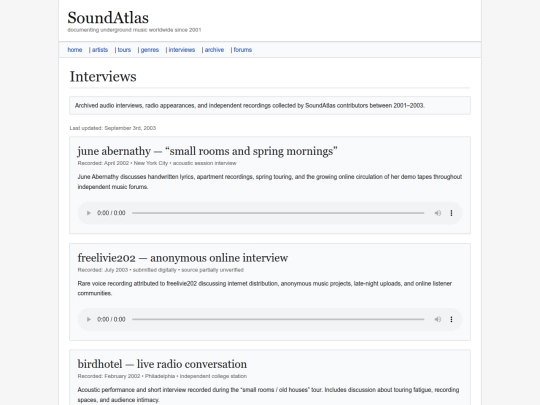Click 'Recorded: February 2002' metadata line
Screen dimensions: 540x405
(162, 376)
